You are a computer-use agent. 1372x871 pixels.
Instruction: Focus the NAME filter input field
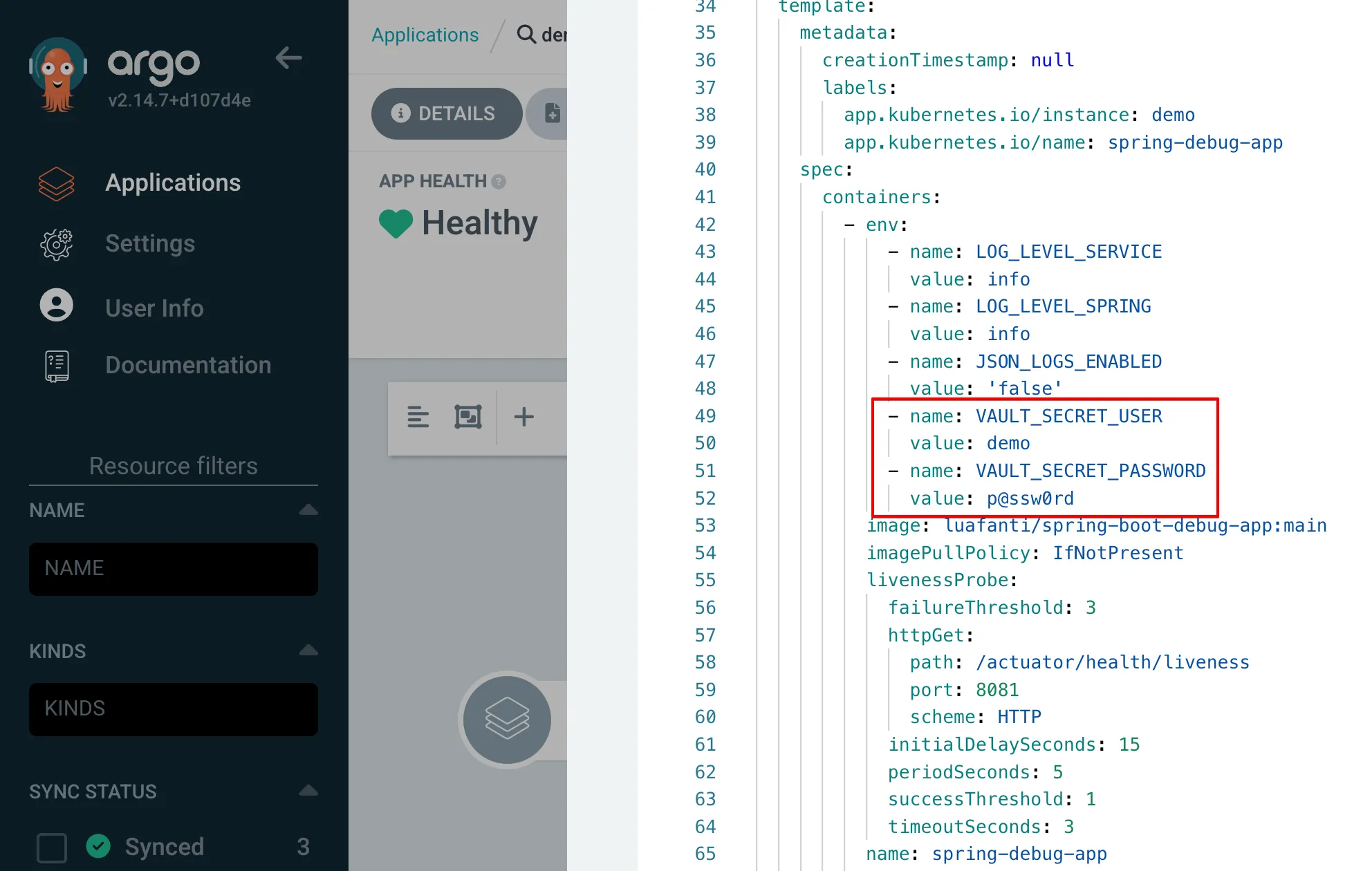174,569
